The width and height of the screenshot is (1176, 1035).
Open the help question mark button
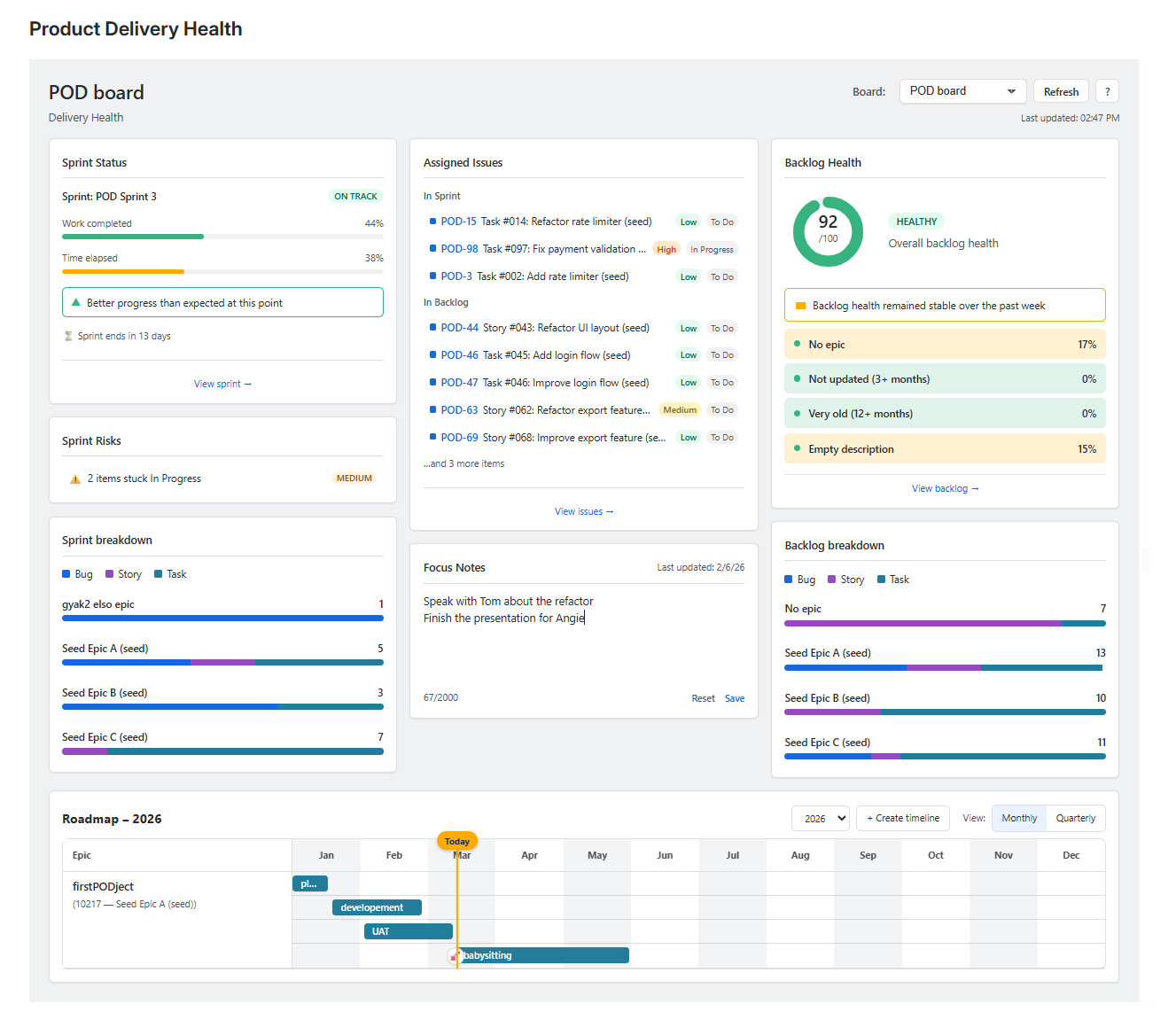point(1107,91)
